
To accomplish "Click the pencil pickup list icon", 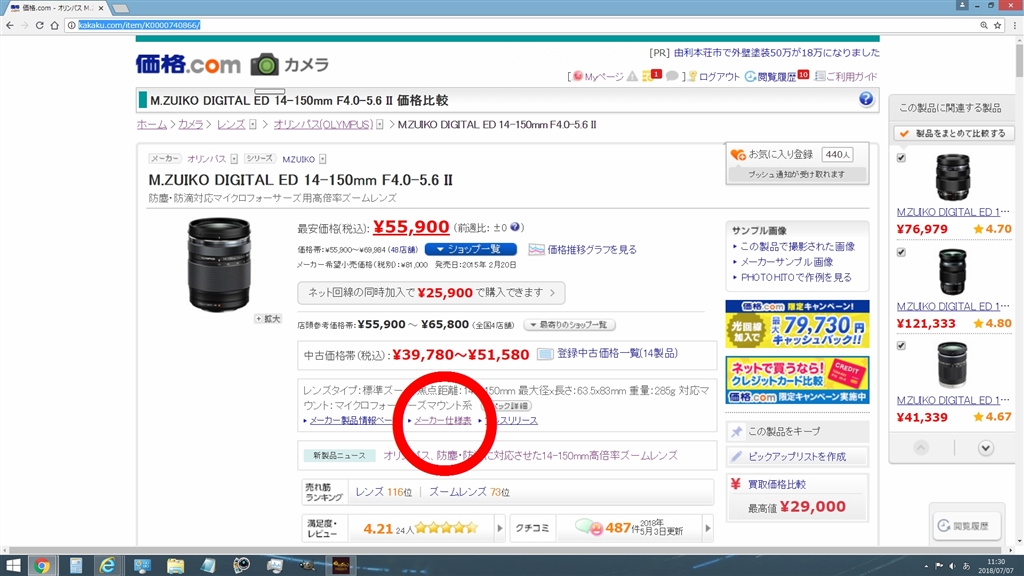I will pos(737,456).
